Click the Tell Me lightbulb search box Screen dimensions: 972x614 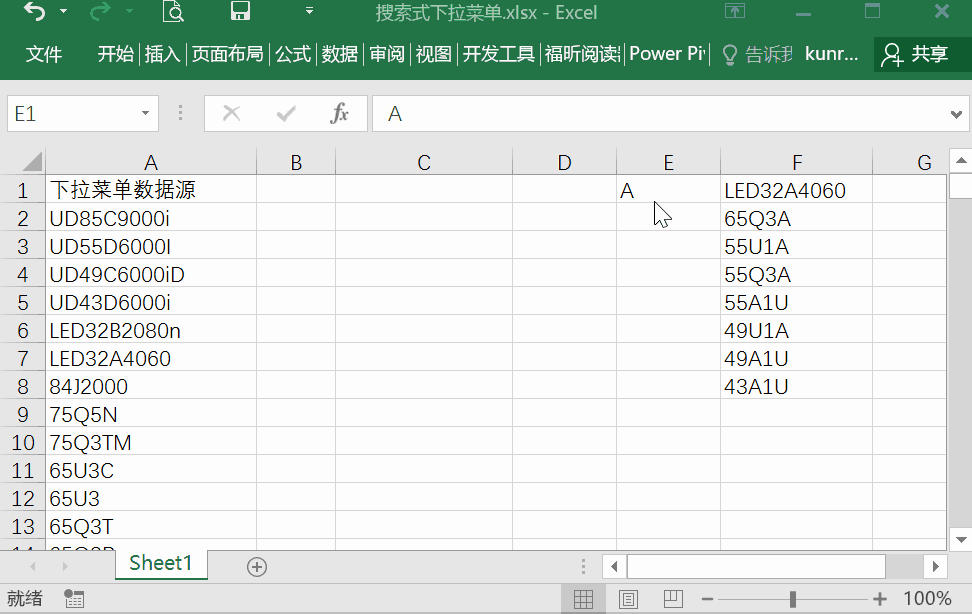click(x=758, y=55)
